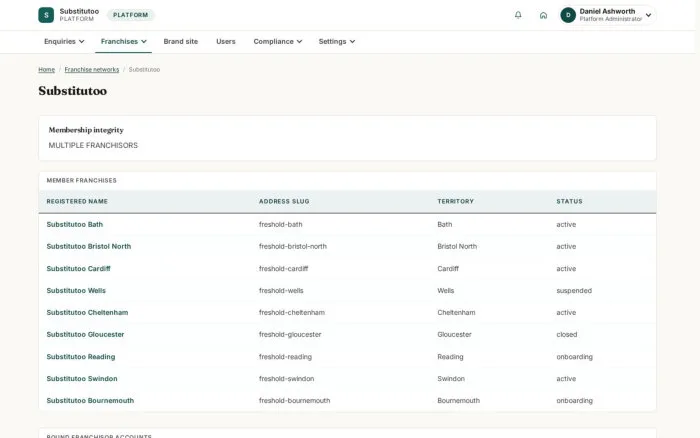Click Daniel Ashworth's avatar circle

[568, 15]
